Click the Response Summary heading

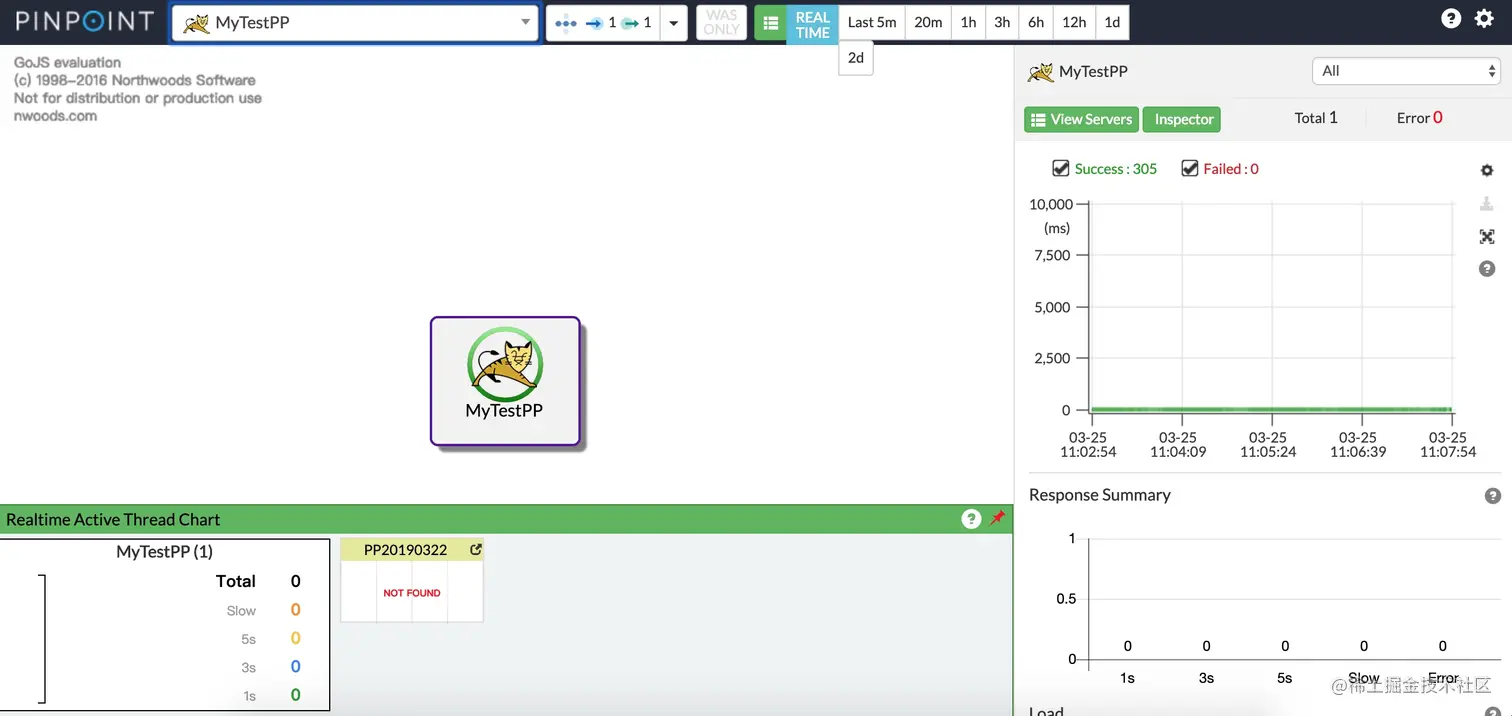point(1099,495)
